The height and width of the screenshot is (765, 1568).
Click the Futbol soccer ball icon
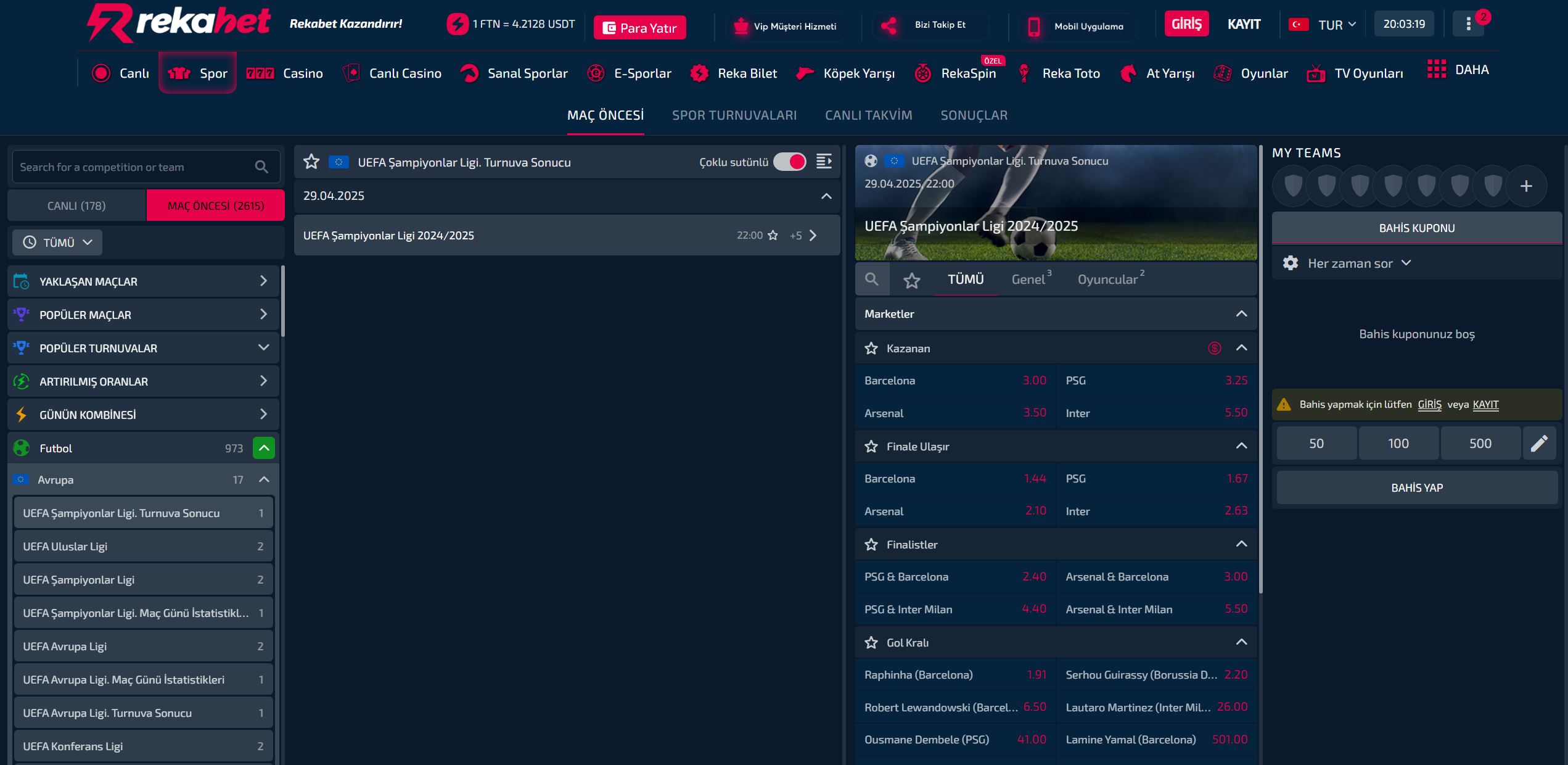[22, 448]
